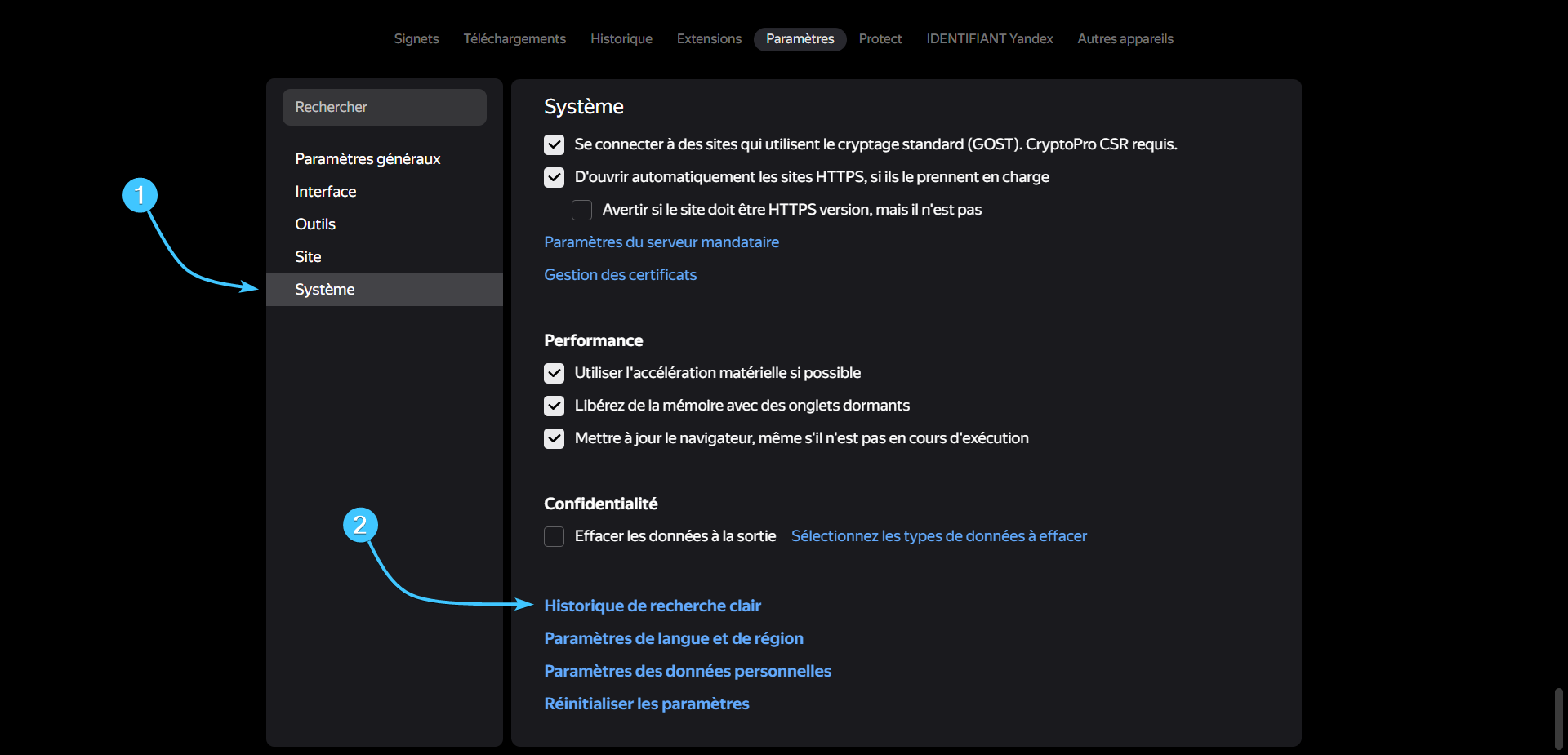
Task: Click Réinitialiser les paramètres link
Action: click(647, 704)
